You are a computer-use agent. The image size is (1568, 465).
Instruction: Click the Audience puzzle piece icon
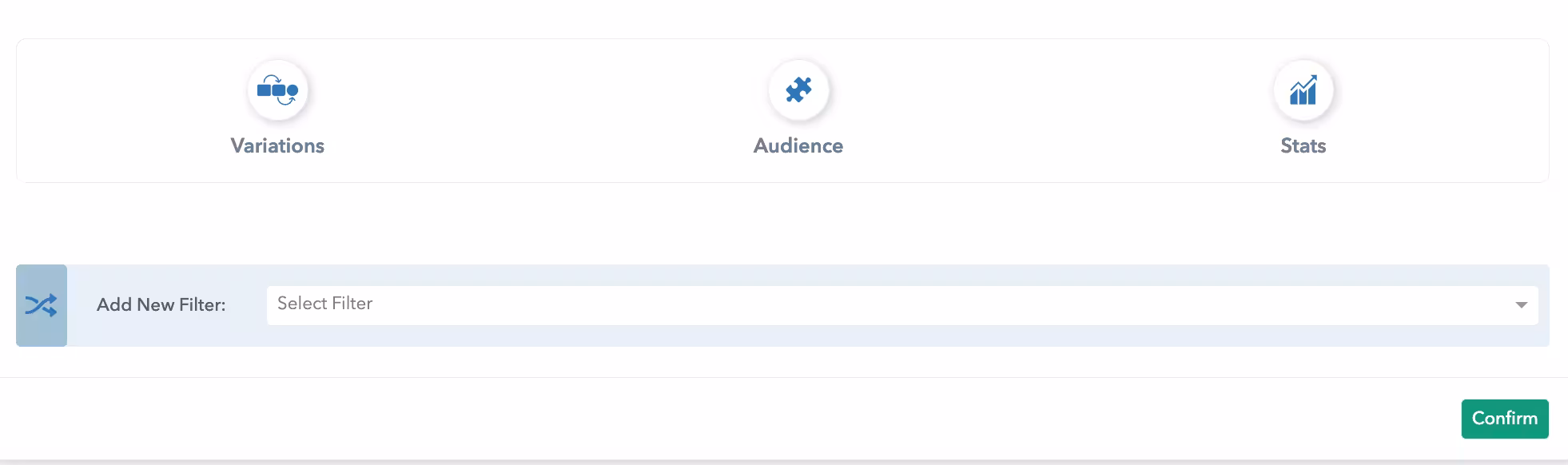(x=798, y=89)
